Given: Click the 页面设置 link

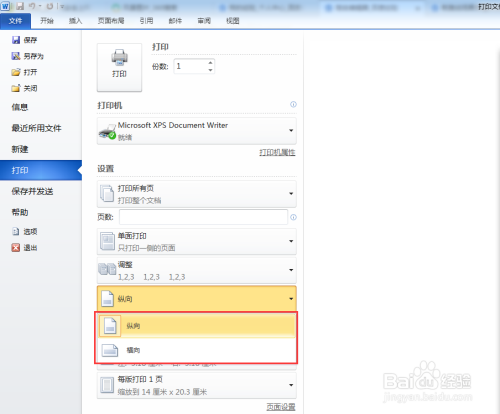Looking at the screenshot, I should [281, 407].
